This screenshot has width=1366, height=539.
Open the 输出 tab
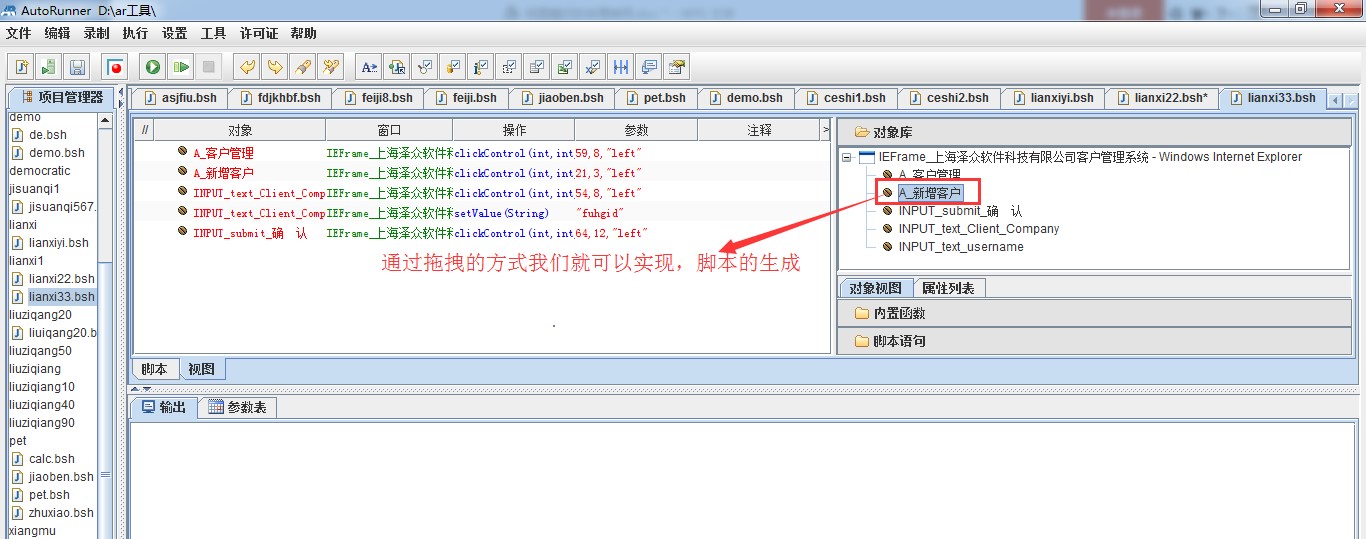tap(163, 407)
